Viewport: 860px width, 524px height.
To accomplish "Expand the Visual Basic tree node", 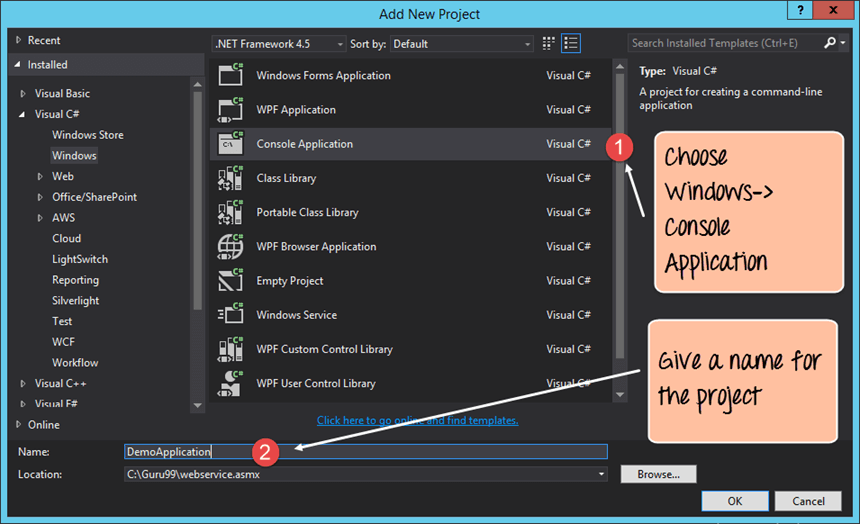I will pos(24,94).
